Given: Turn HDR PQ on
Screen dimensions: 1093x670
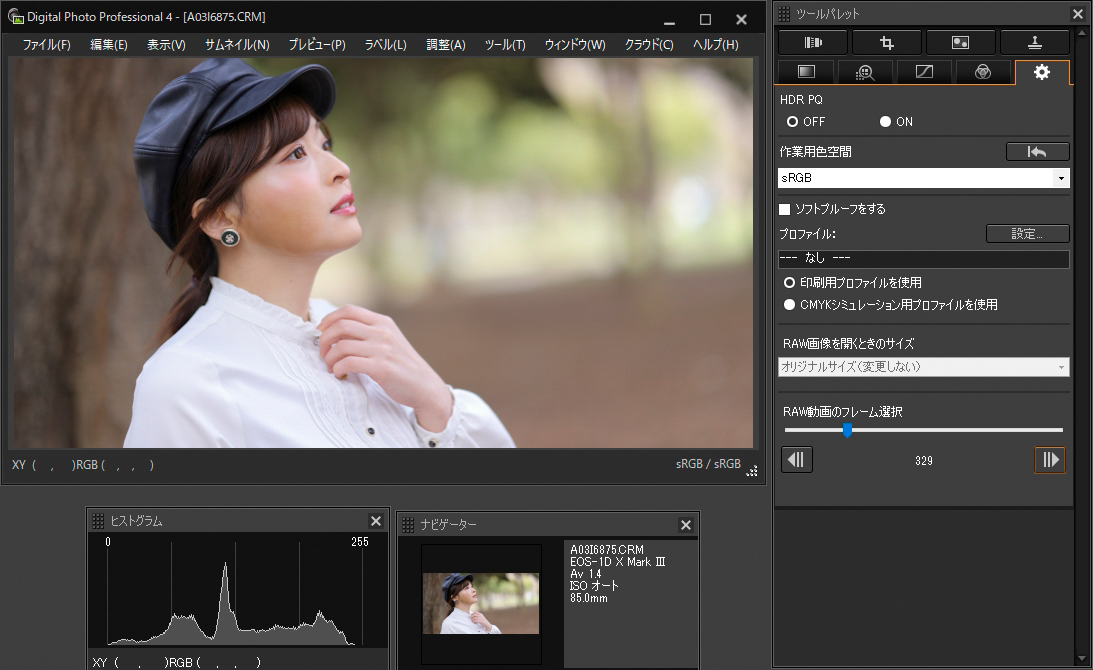Looking at the screenshot, I should (885, 122).
